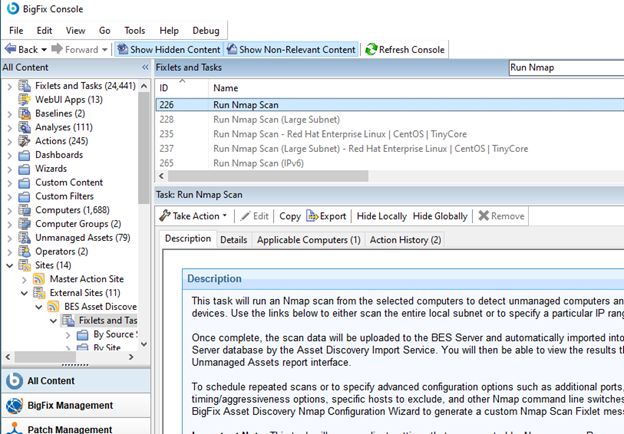Expand the Fixlets and Tasks tree node
The height and width of the screenshot is (434, 624).
(10, 86)
